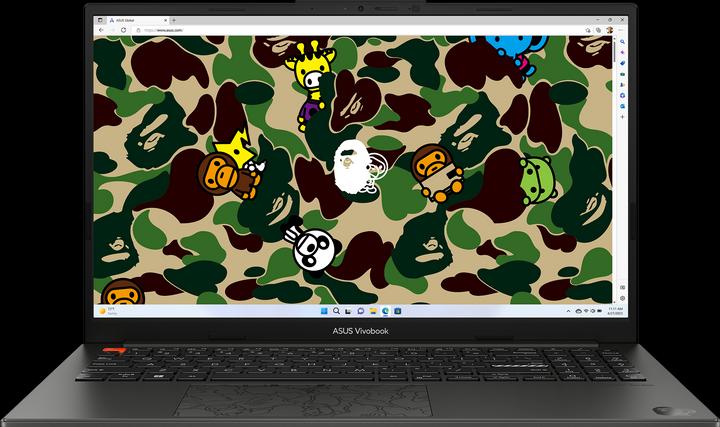Maximize the browser window
The width and height of the screenshot is (720, 427).
610,20
